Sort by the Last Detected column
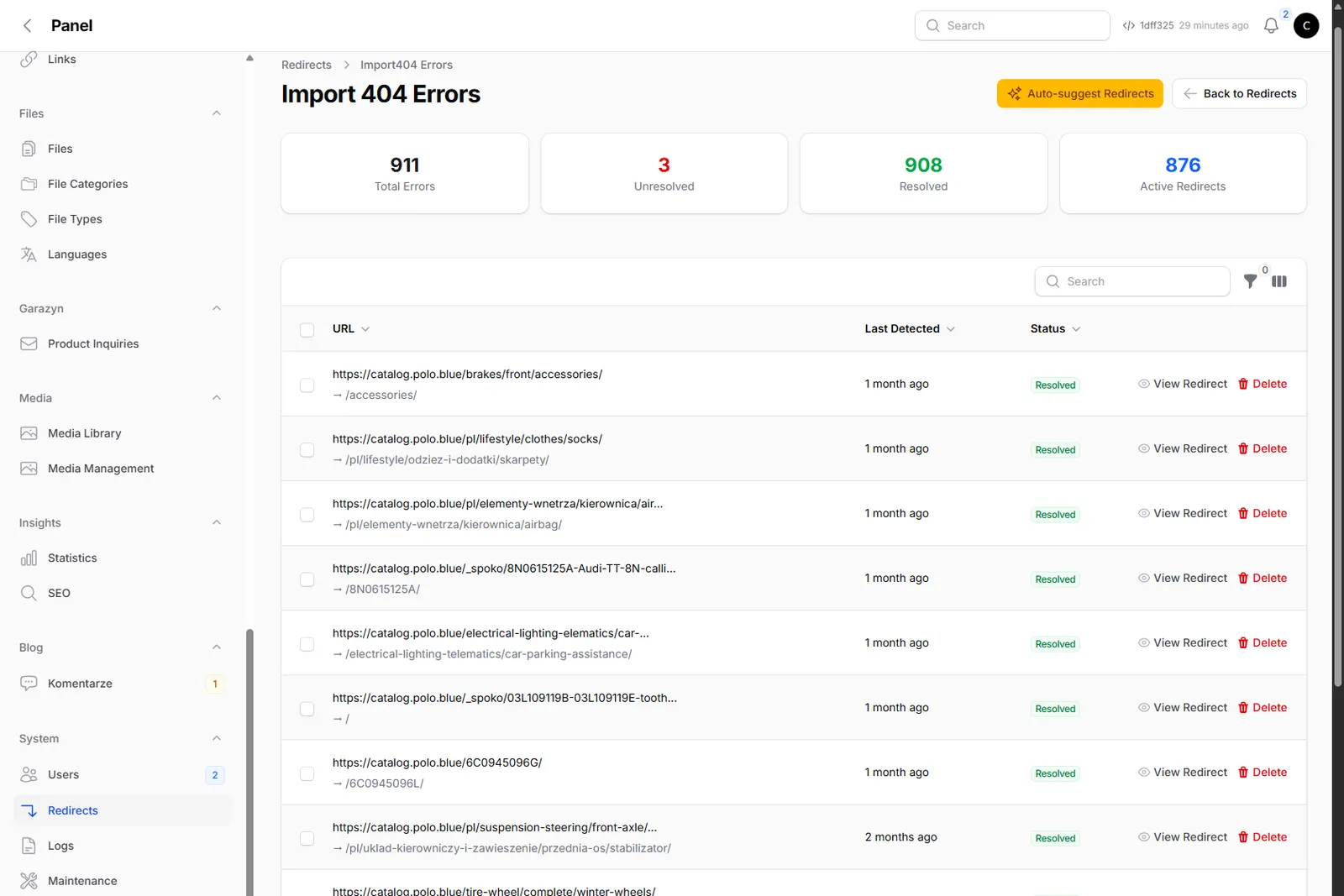1344x896 pixels. pos(910,328)
